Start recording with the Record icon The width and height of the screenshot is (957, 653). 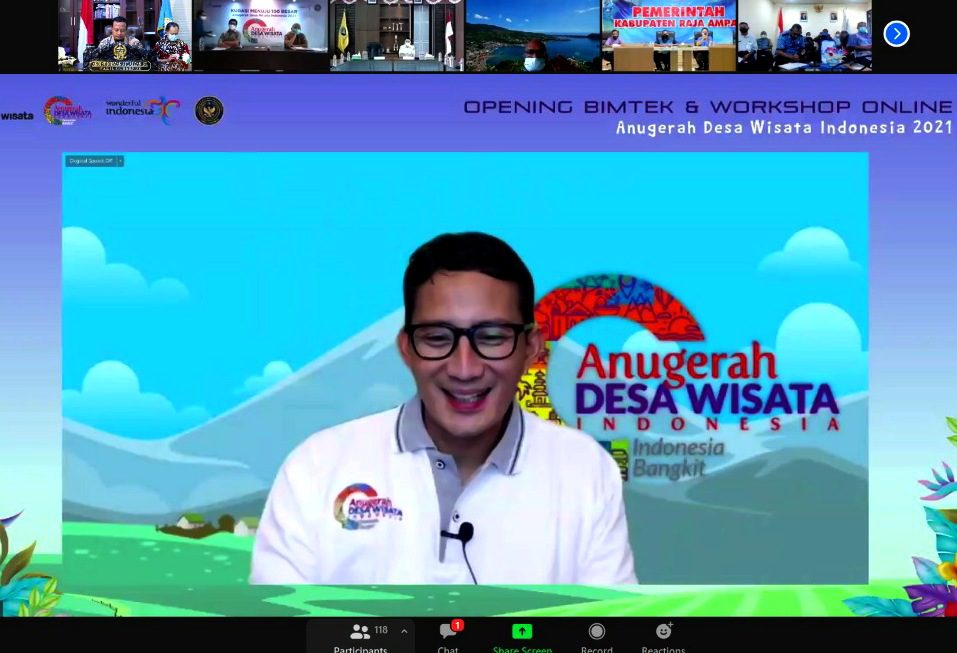596,631
